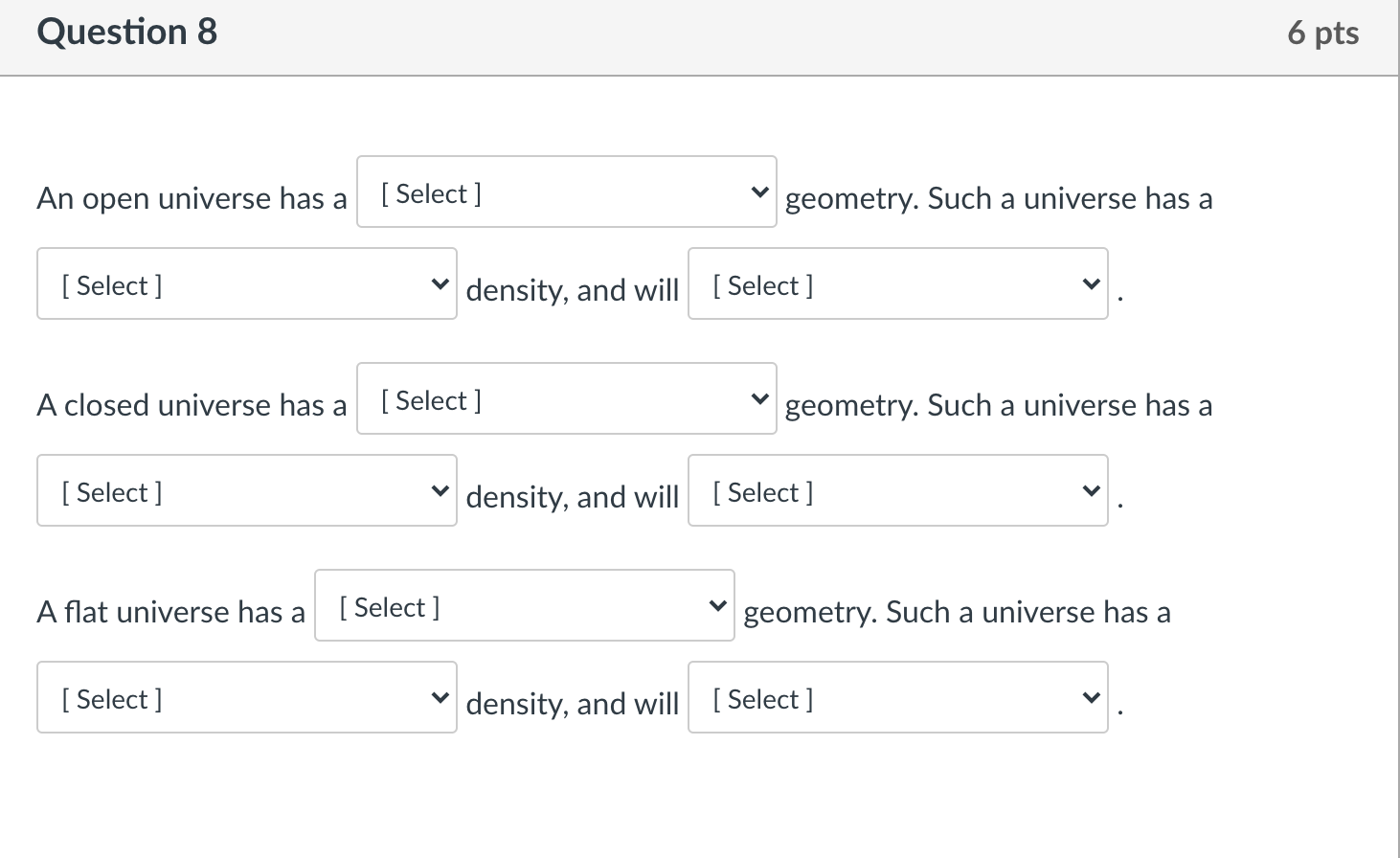The image size is (1400, 858).
Task: Open the open universe density dropdown
Action: tap(246, 284)
